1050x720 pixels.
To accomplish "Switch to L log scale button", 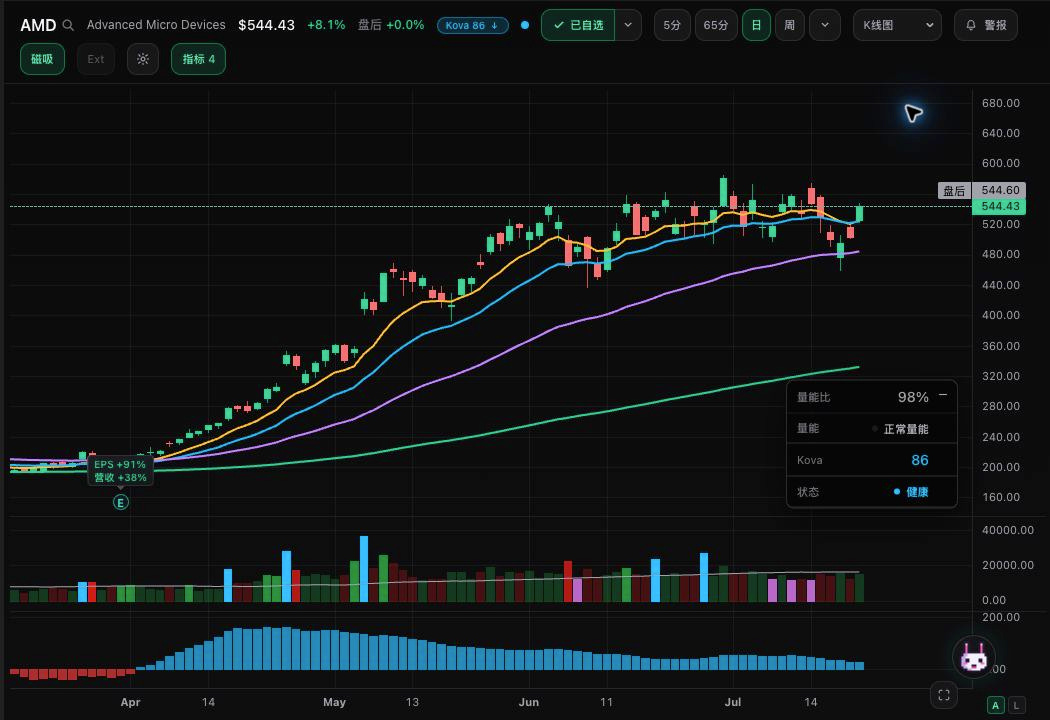I will (x=1017, y=705).
